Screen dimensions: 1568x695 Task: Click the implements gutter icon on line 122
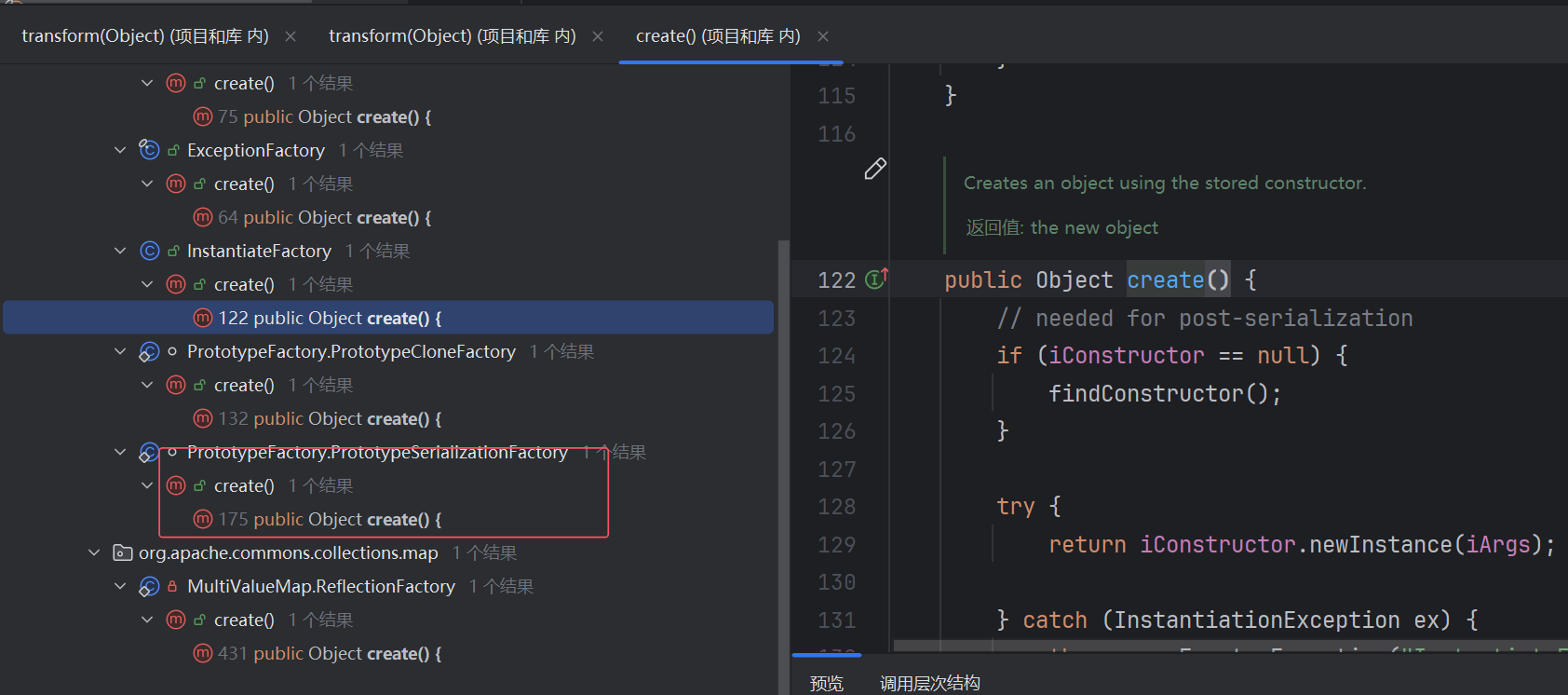click(875, 279)
